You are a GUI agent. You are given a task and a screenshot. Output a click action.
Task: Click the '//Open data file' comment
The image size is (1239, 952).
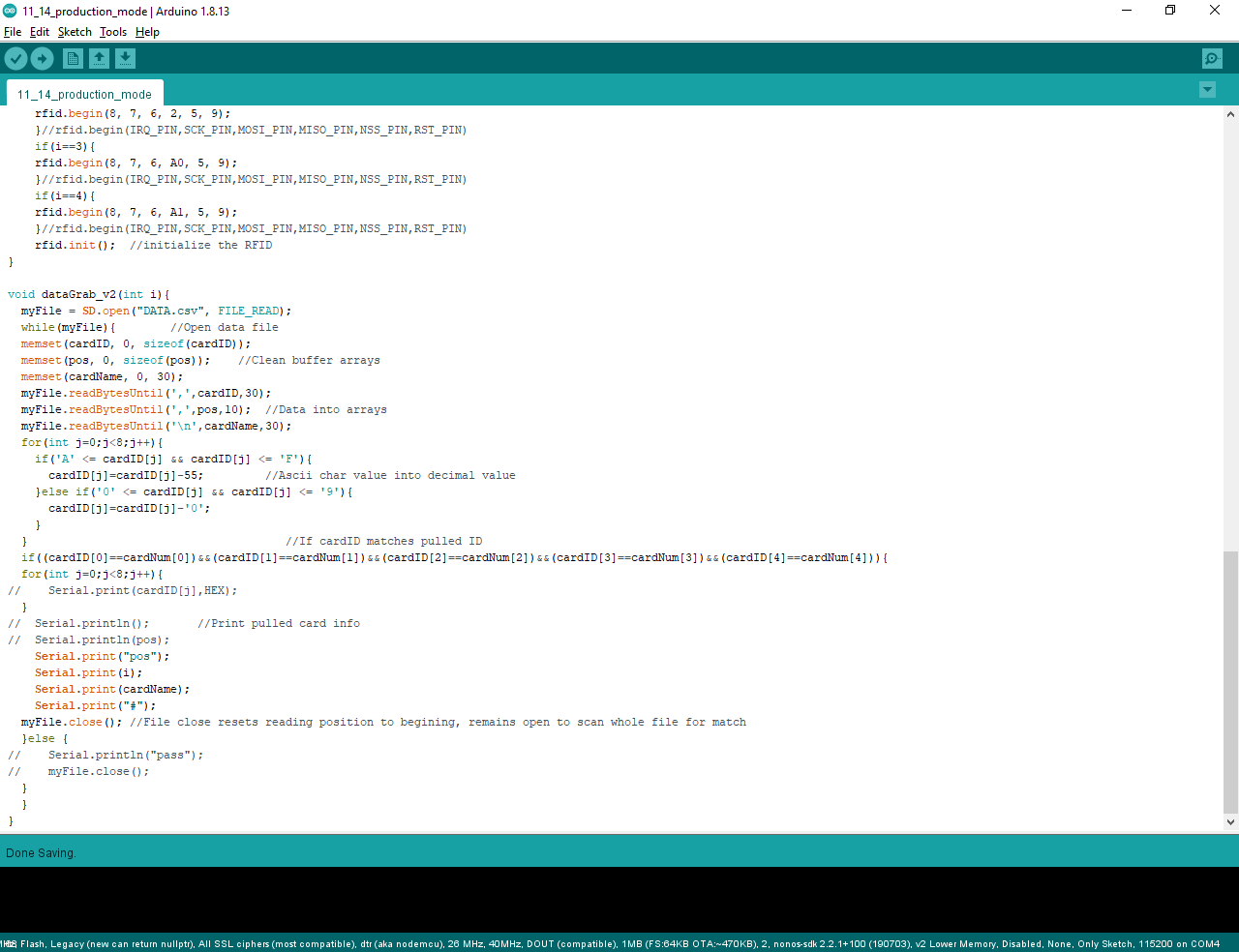tap(224, 327)
